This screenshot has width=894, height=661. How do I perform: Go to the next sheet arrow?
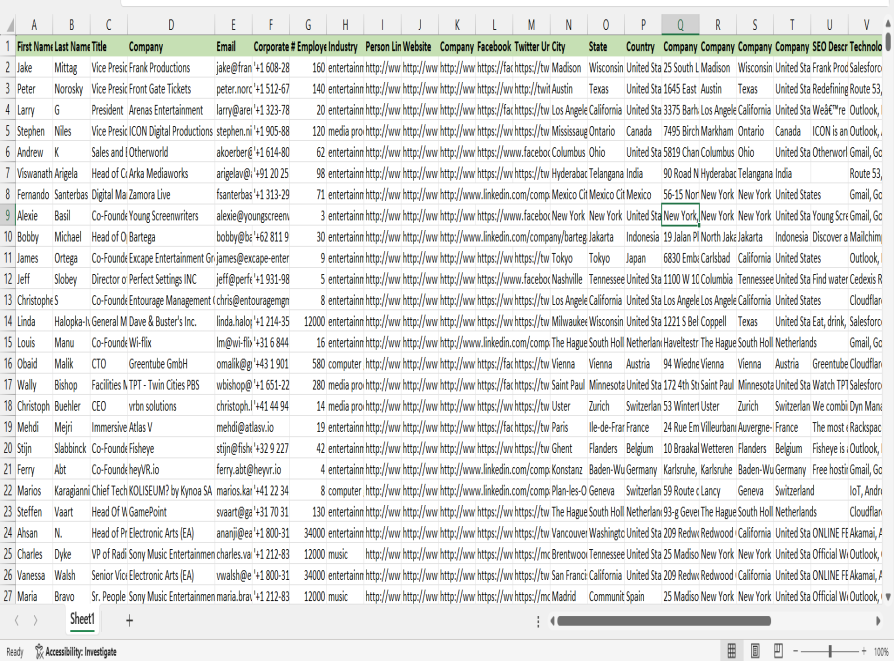[36, 621]
